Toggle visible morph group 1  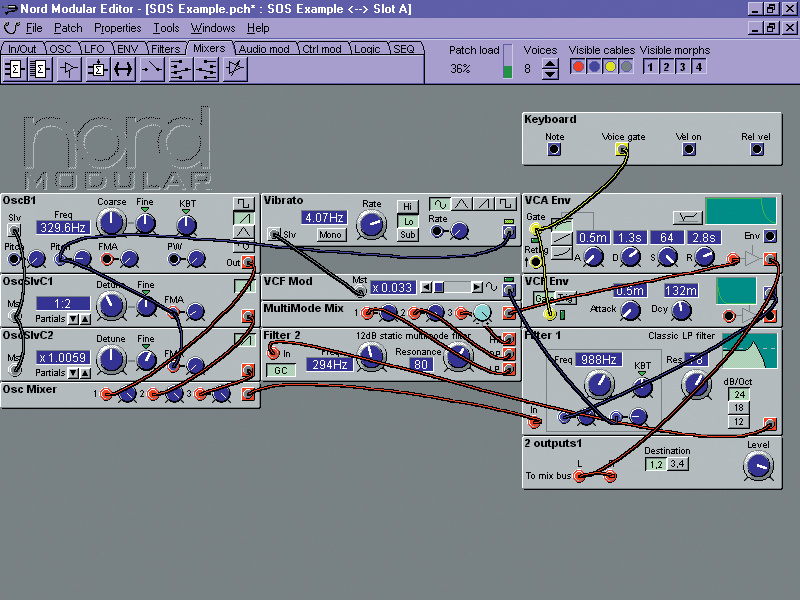pyautogui.click(x=650, y=67)
